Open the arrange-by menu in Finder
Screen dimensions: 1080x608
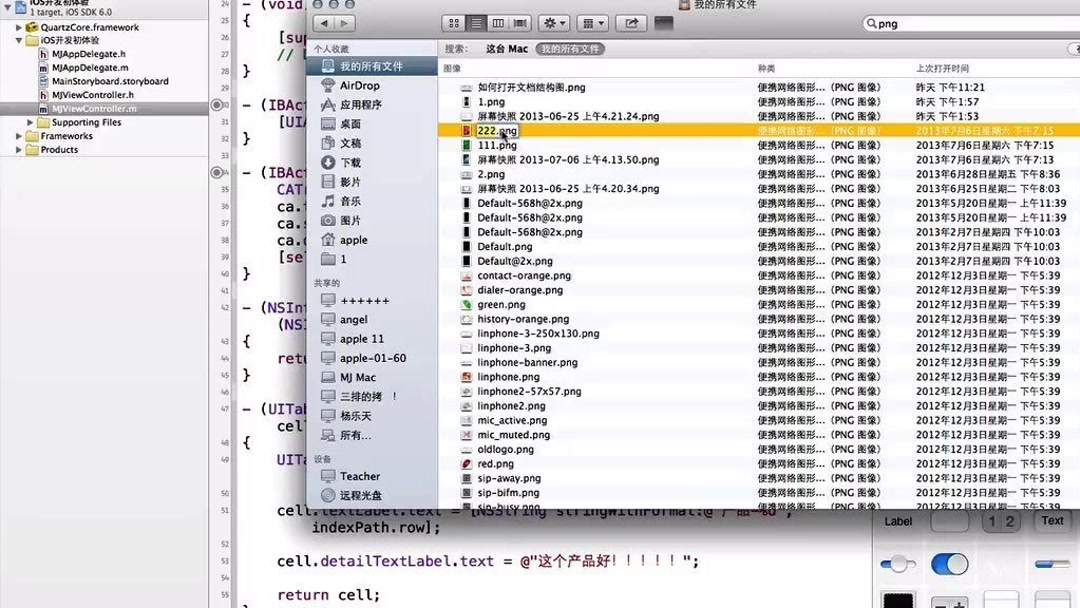pos(591,22)
